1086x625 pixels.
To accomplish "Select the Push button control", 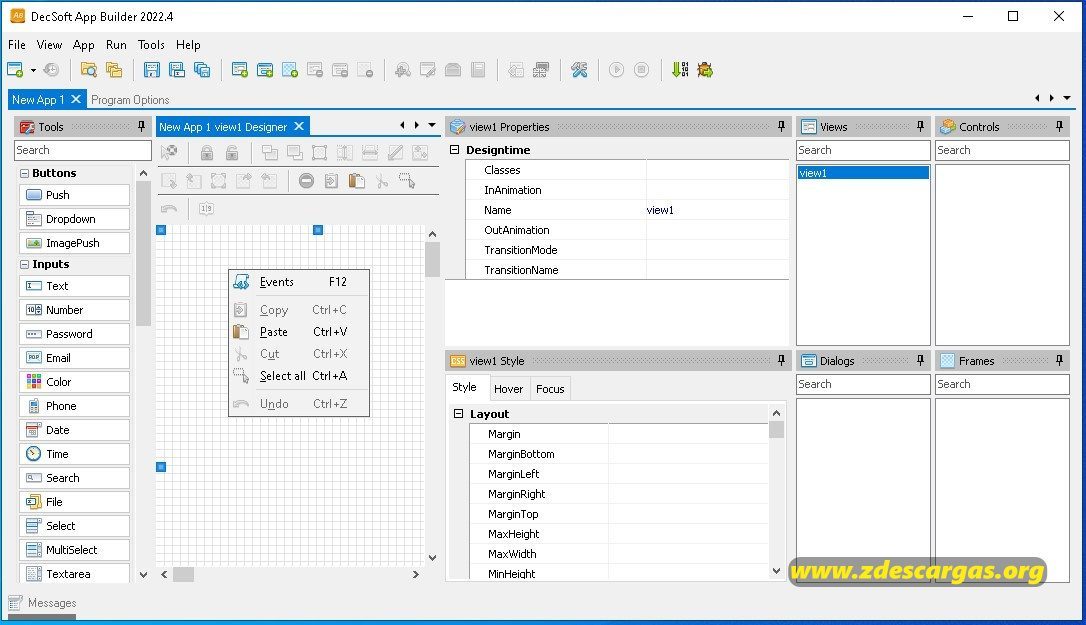I will (x=75, y=195).
